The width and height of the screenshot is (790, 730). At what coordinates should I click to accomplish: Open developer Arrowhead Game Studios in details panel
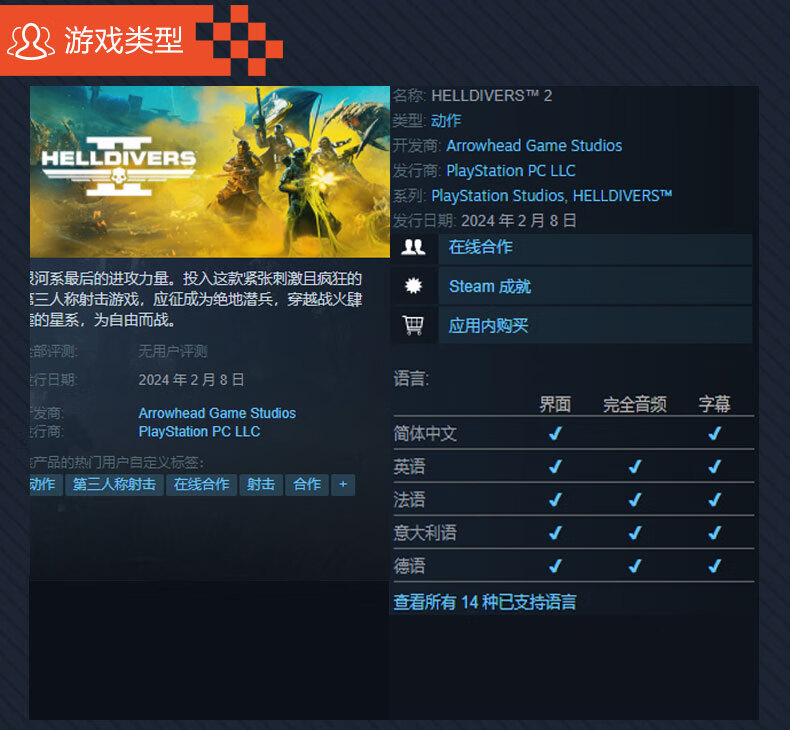point(534,146)
